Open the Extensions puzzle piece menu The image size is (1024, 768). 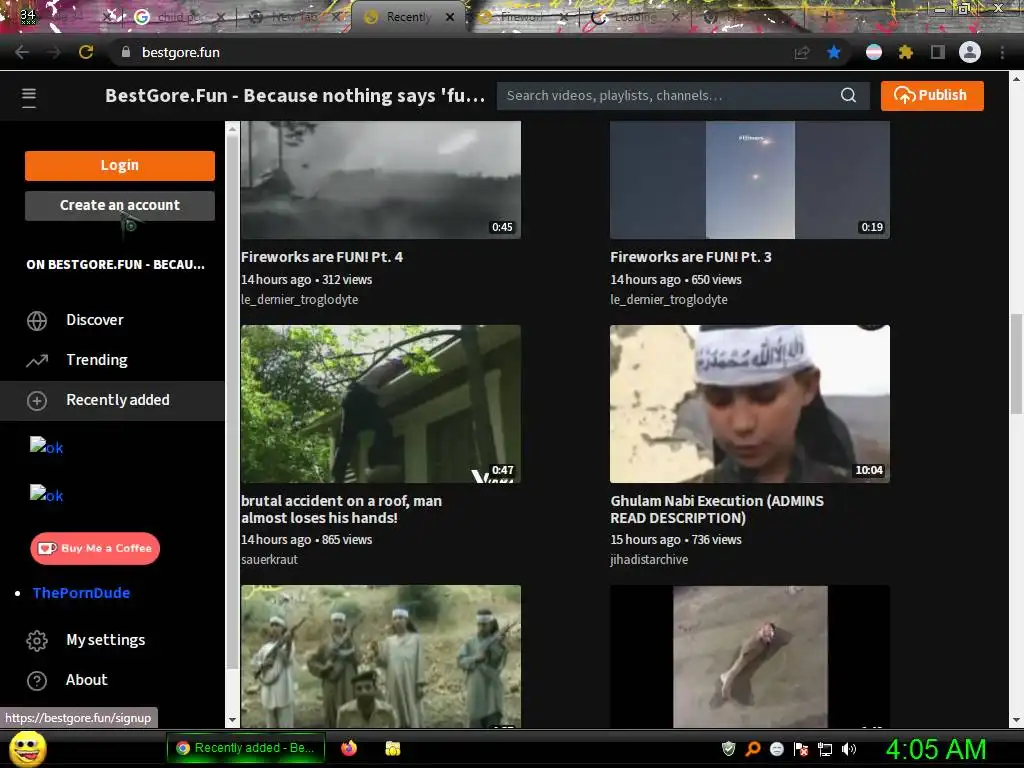tap(905, 52)
